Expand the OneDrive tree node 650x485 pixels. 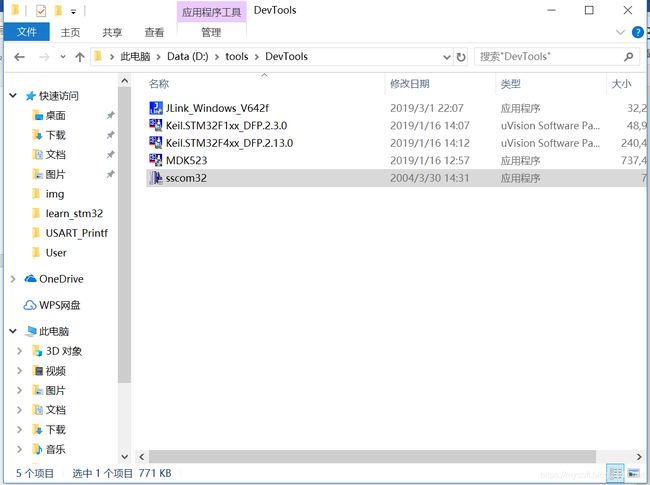pos(13,279)
